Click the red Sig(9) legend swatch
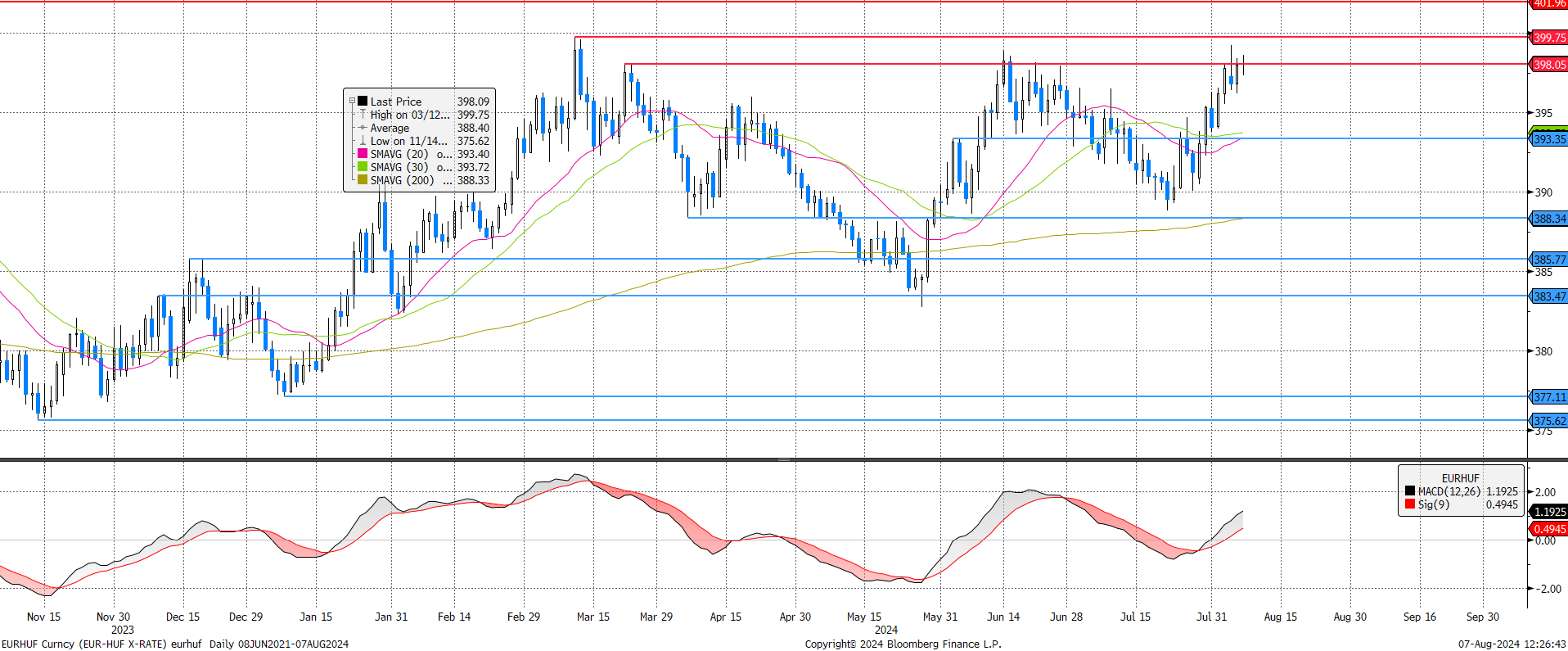The image size is (1568, 651). (1410, 504)
